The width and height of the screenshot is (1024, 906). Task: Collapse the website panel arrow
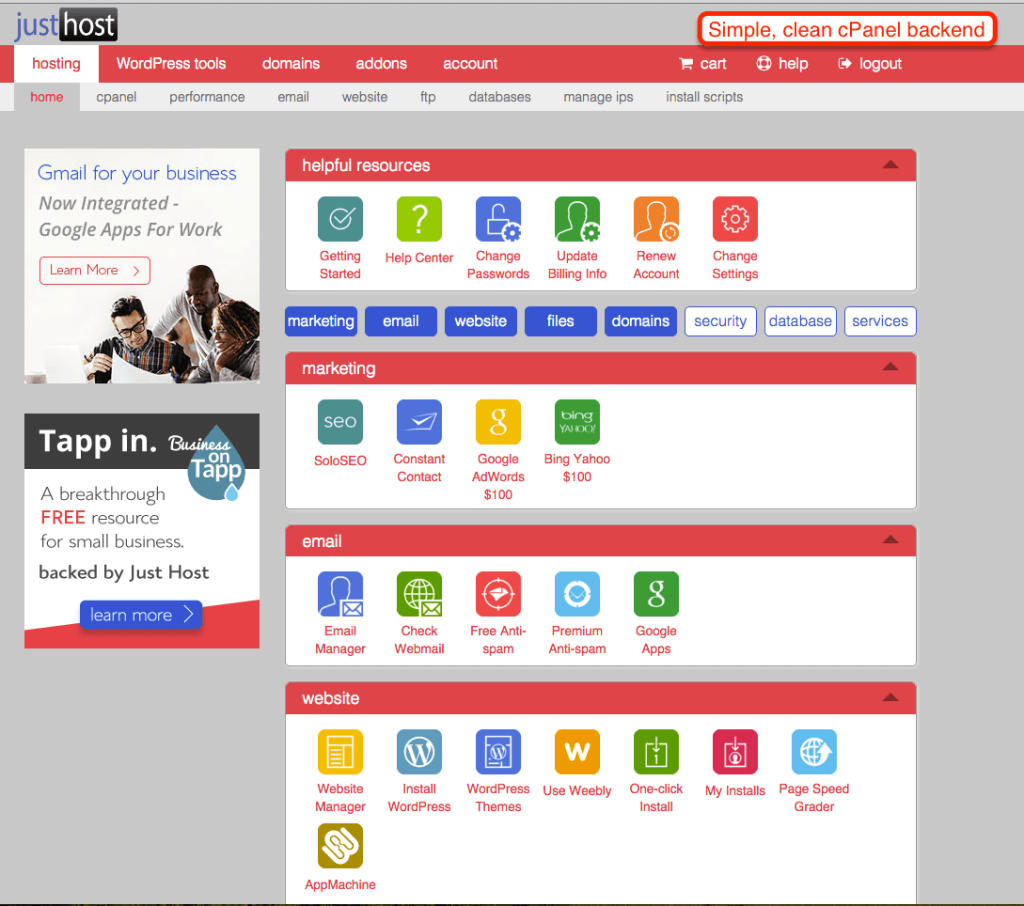(x=891, y=698)
